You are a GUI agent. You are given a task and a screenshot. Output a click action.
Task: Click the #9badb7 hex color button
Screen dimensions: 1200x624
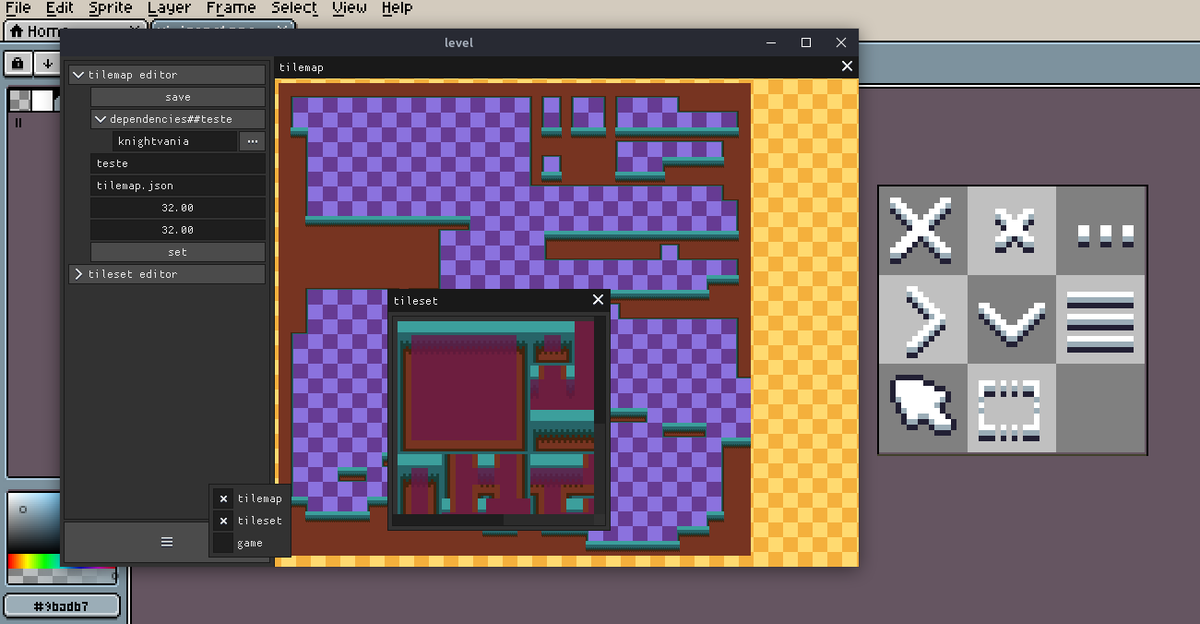click(62, 606)
